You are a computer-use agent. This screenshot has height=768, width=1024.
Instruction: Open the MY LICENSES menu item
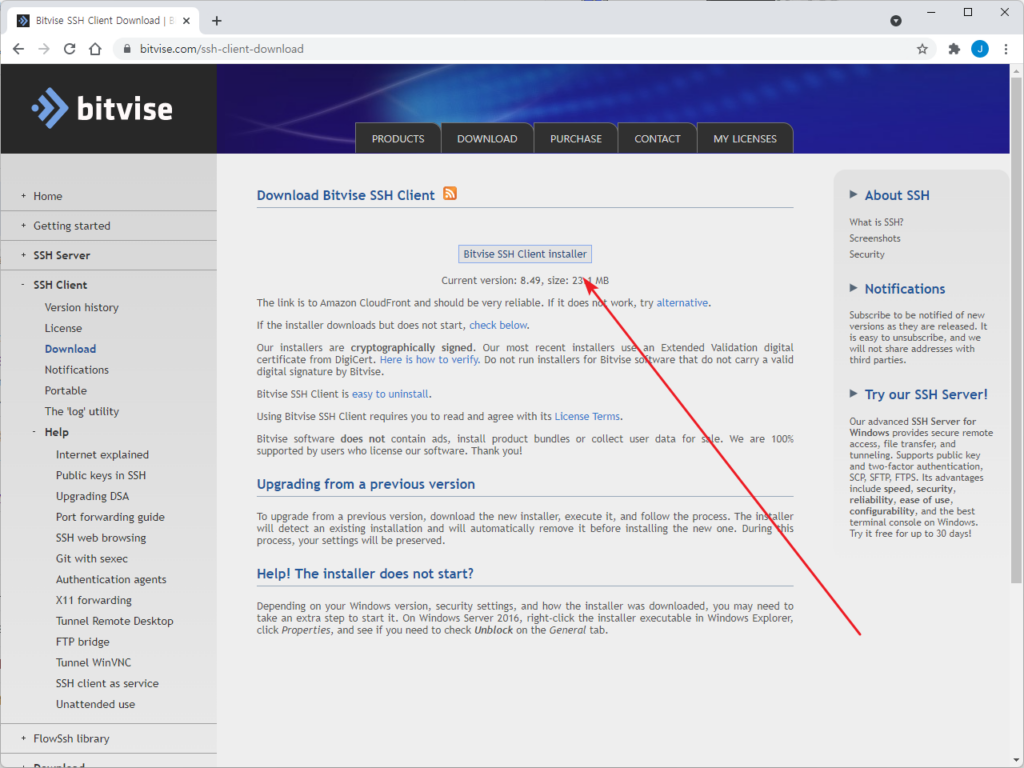click(x=744, y=137)
